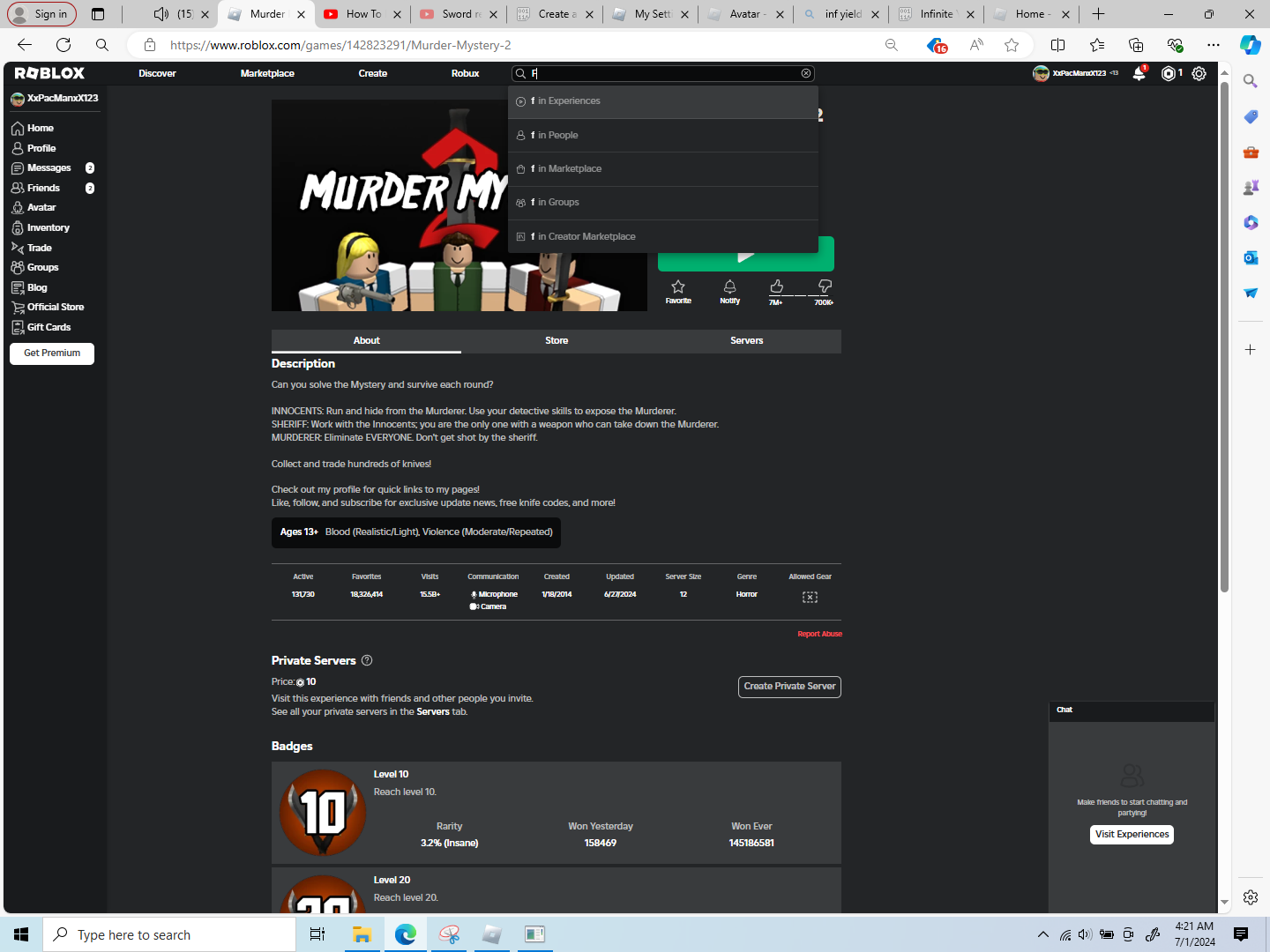Image resolution: width=1270 pixels, height=952 pixels.
Task: Open the Private Servers help icon
Action: pyautogui.click(x=367, y=660)
